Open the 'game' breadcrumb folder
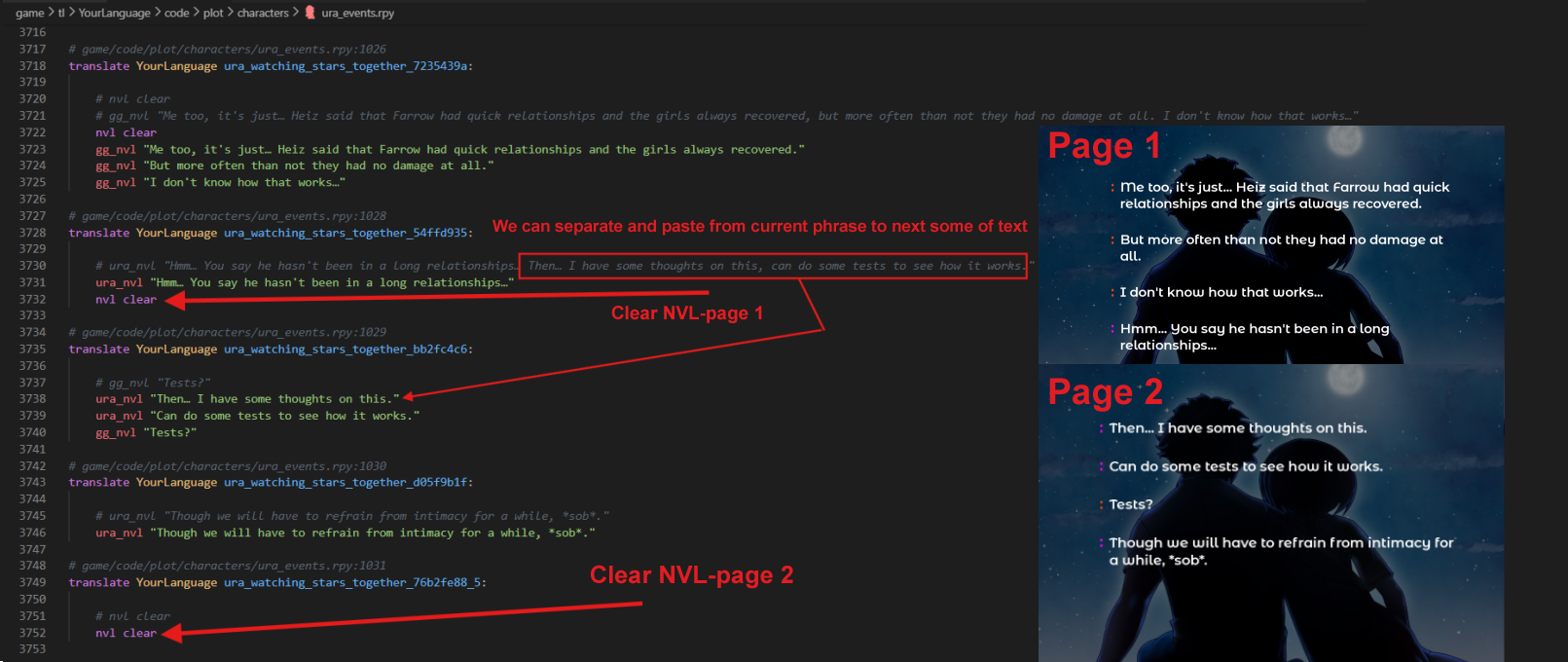This screenshot has width=1568, height=662. pyautogui.click(x=29, y=13)
